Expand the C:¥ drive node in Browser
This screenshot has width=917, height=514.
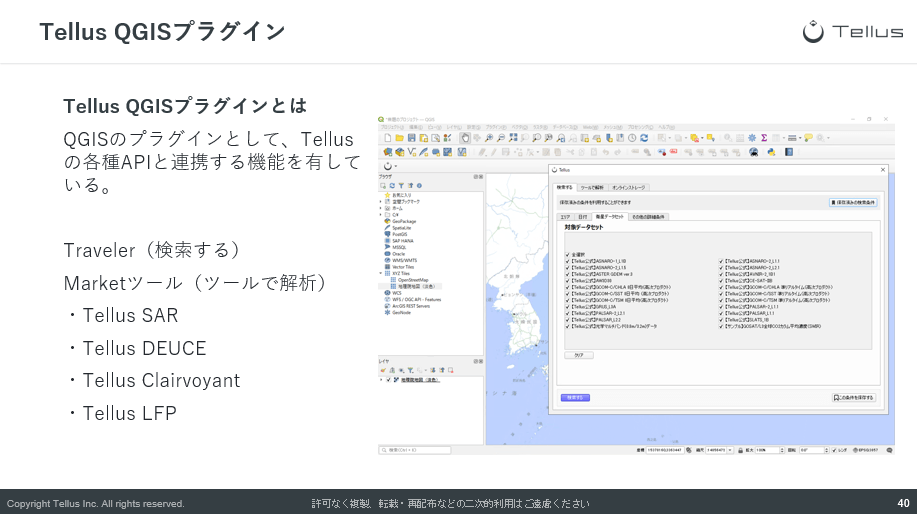[381, 214]
